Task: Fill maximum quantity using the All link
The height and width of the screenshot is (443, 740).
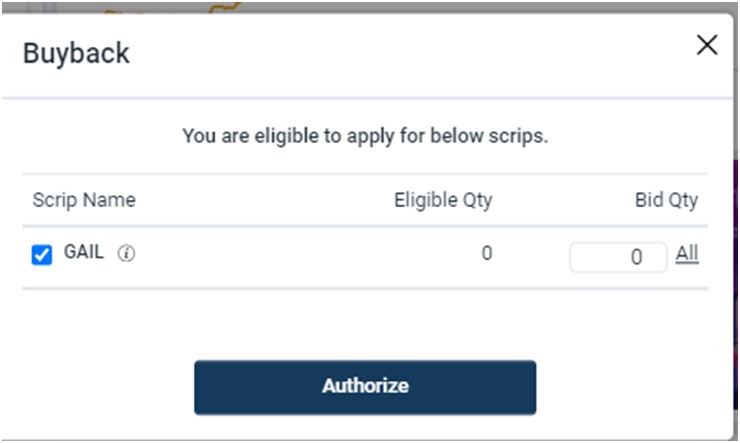Action: pyautogui.click(x=687, y=254)
